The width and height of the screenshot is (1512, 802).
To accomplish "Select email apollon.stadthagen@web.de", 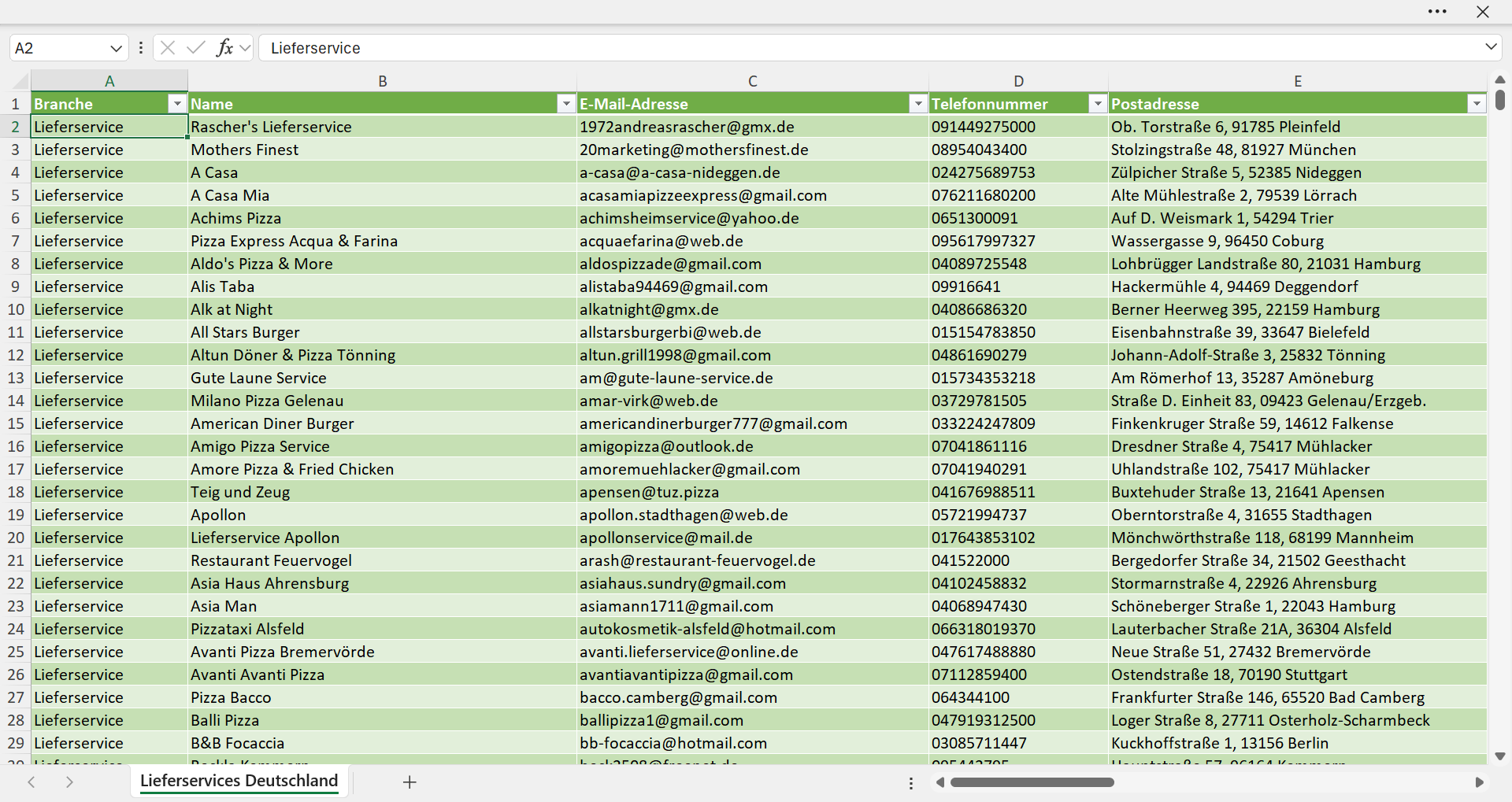I will coord(753,515).
